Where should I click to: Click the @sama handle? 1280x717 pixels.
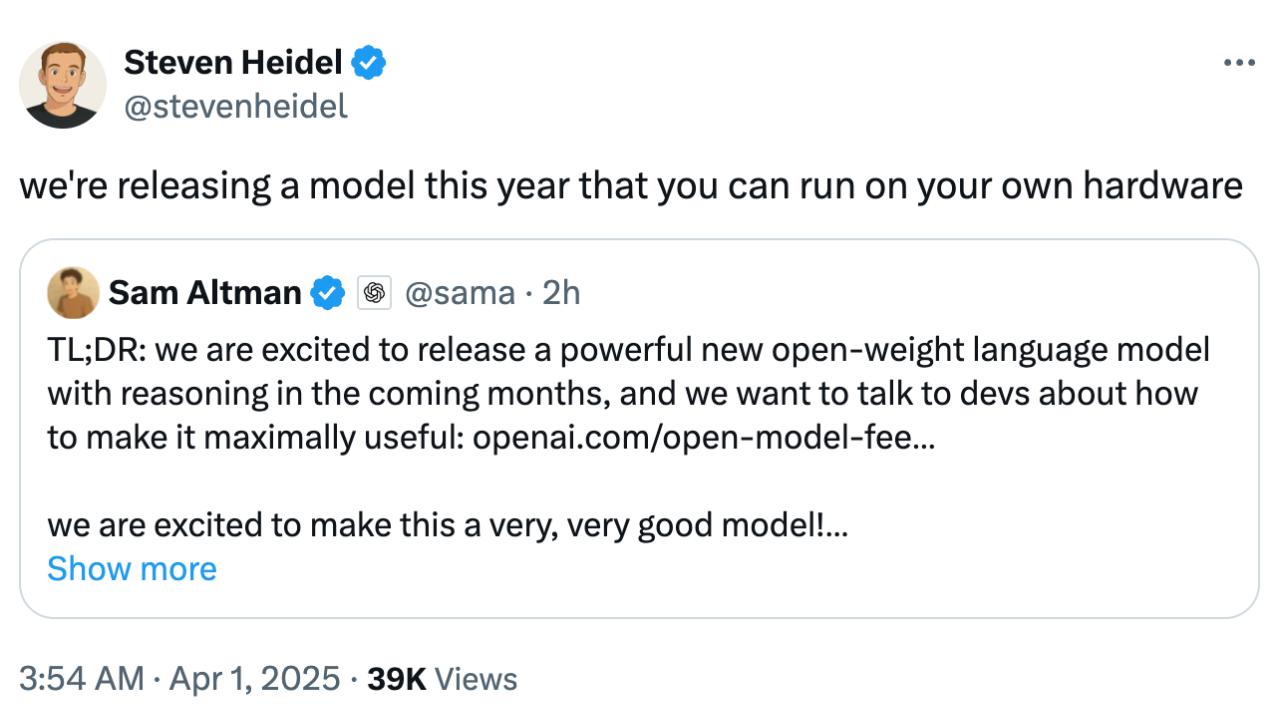click(459, 293)
